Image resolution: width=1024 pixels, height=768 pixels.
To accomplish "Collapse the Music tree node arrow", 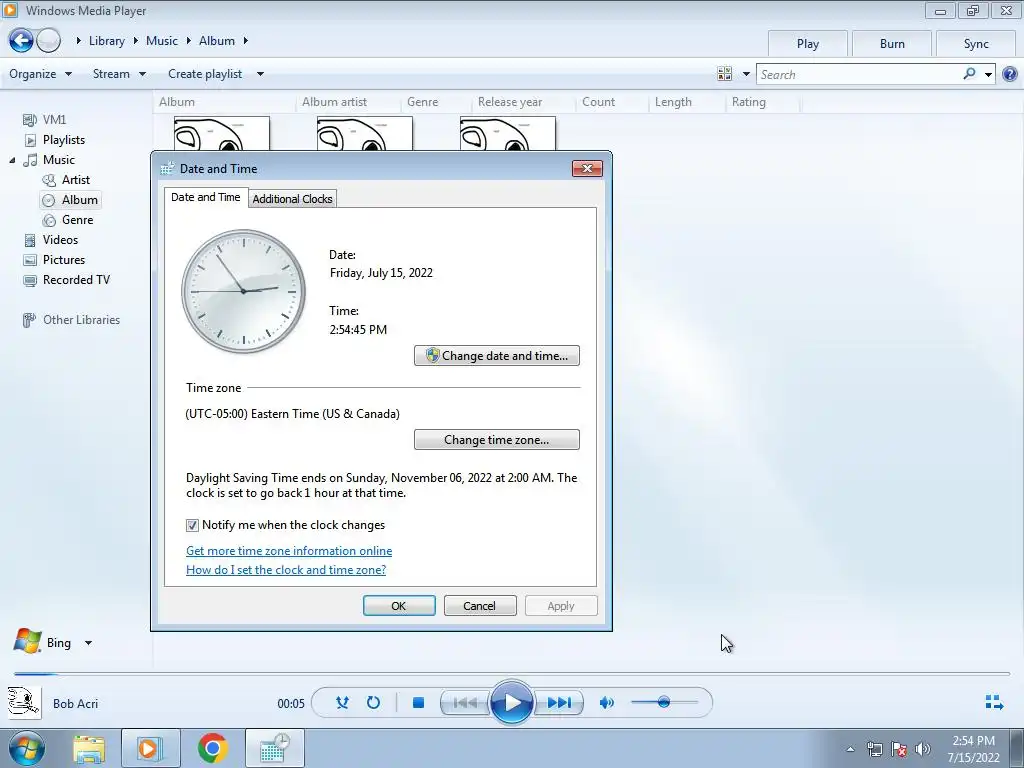I will (12, 160).
